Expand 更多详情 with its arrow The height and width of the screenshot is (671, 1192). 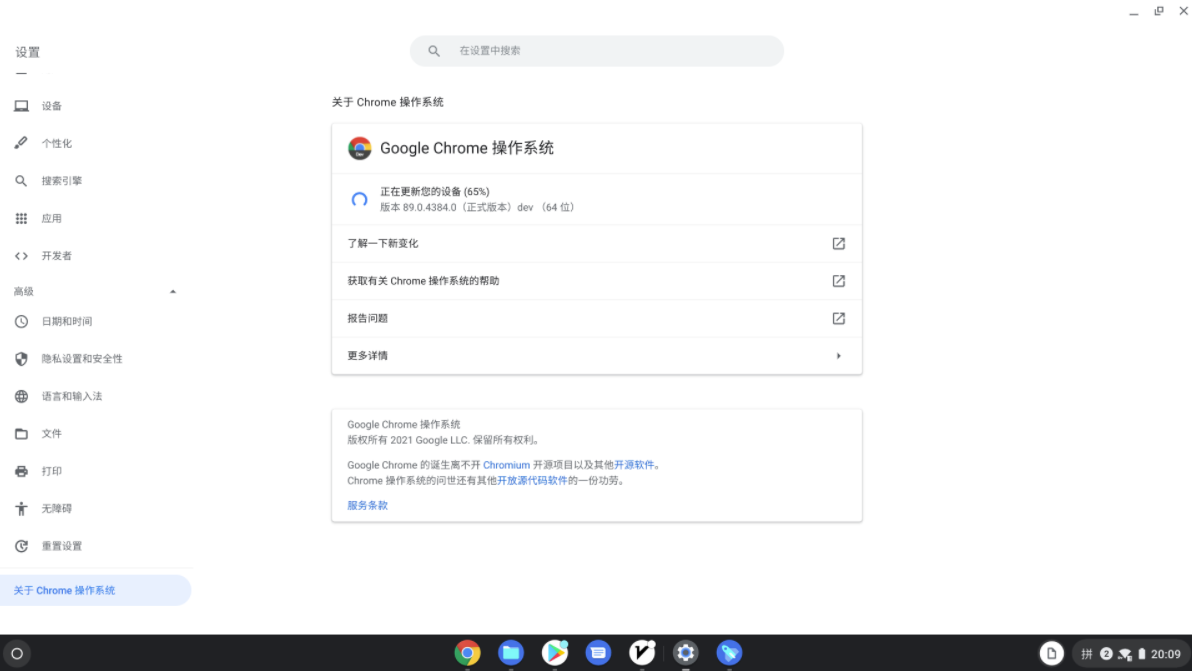(x=839, y=356)
